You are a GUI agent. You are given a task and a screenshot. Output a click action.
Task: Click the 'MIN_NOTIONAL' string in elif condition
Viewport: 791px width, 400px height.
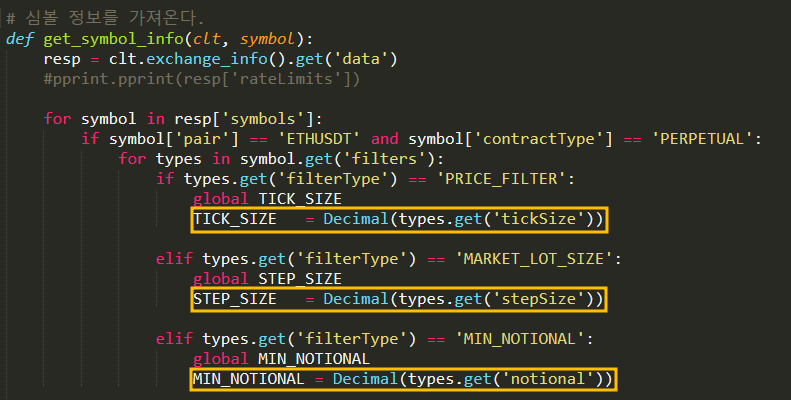(520, 339)
